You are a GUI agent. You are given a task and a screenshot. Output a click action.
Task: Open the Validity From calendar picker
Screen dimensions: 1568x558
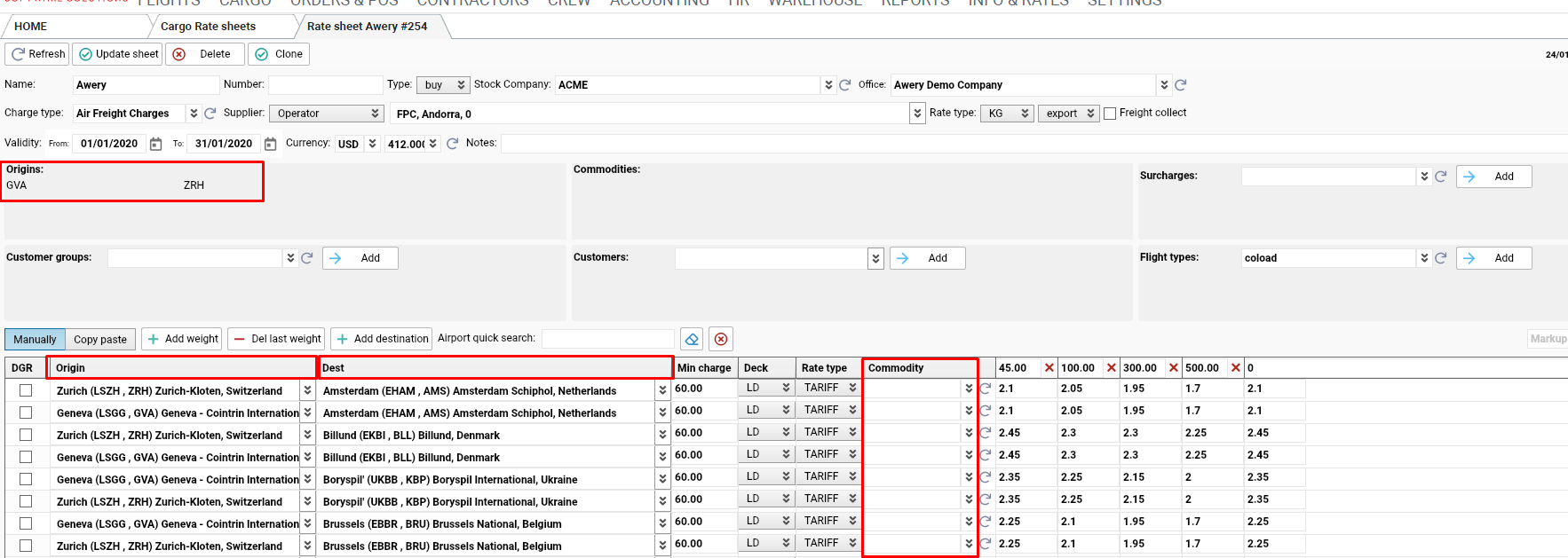coord(156,144)
